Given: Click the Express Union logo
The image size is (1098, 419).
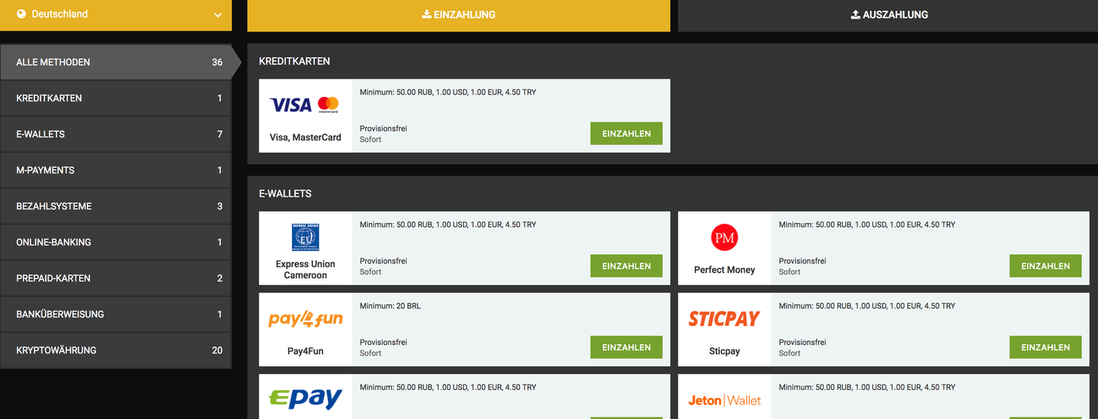Looking at the screenshot, I should 305,237.
